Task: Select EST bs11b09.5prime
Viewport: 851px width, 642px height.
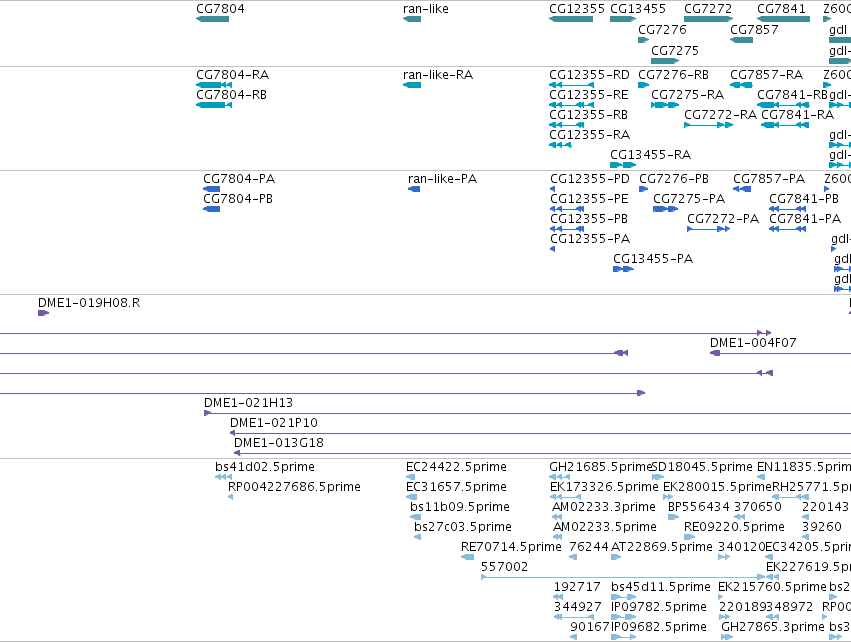Action: [416, 517]
